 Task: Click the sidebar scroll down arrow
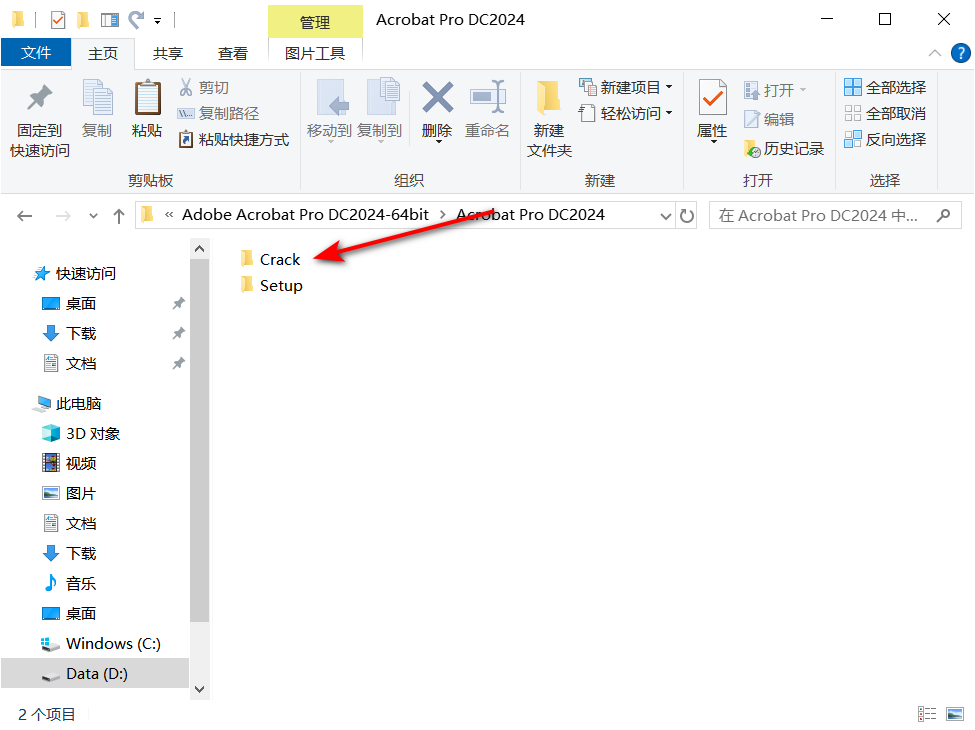[x=200, y=690]
